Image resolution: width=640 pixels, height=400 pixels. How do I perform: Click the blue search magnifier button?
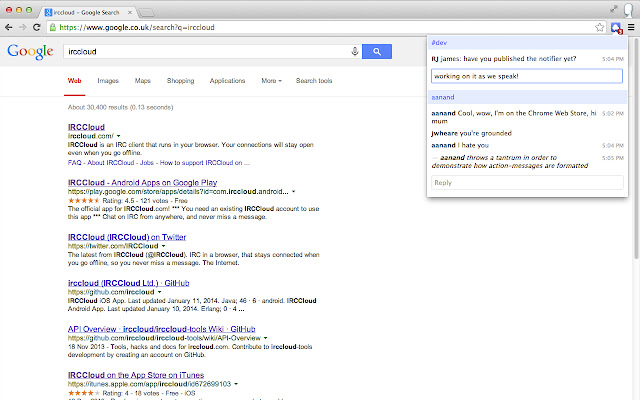point(377,51)
